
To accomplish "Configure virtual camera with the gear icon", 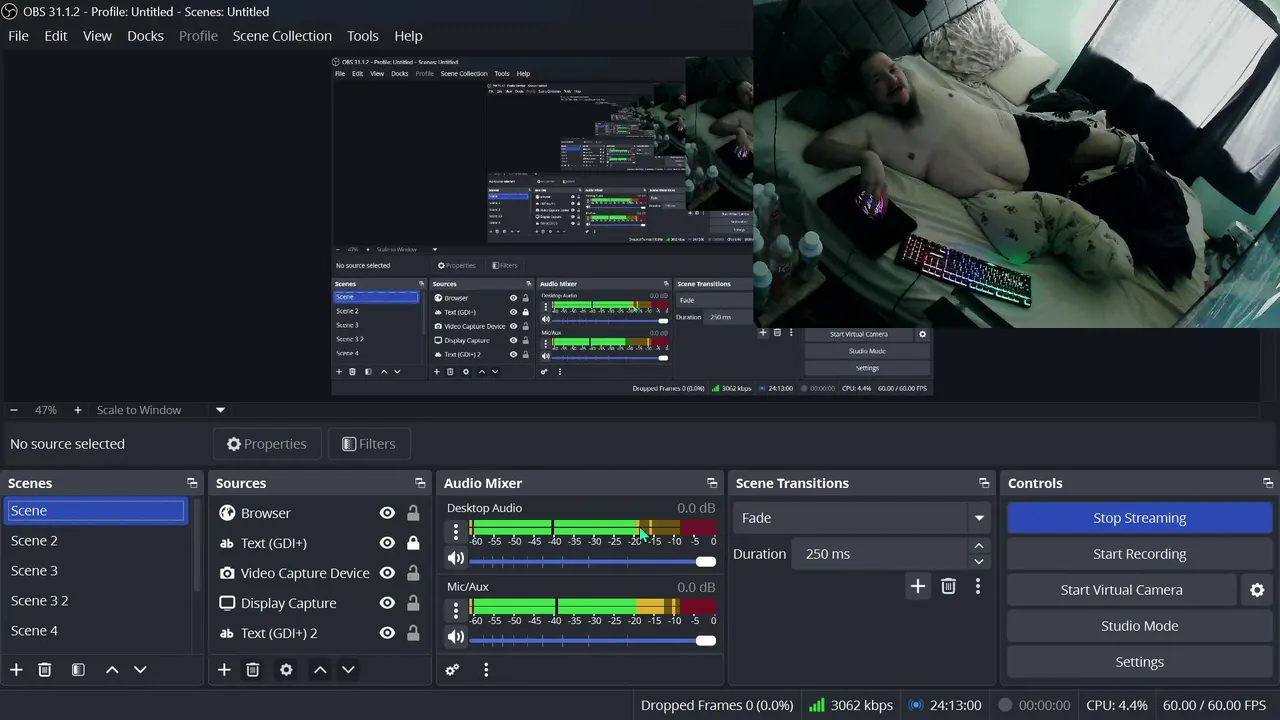I will point(1257,590).
